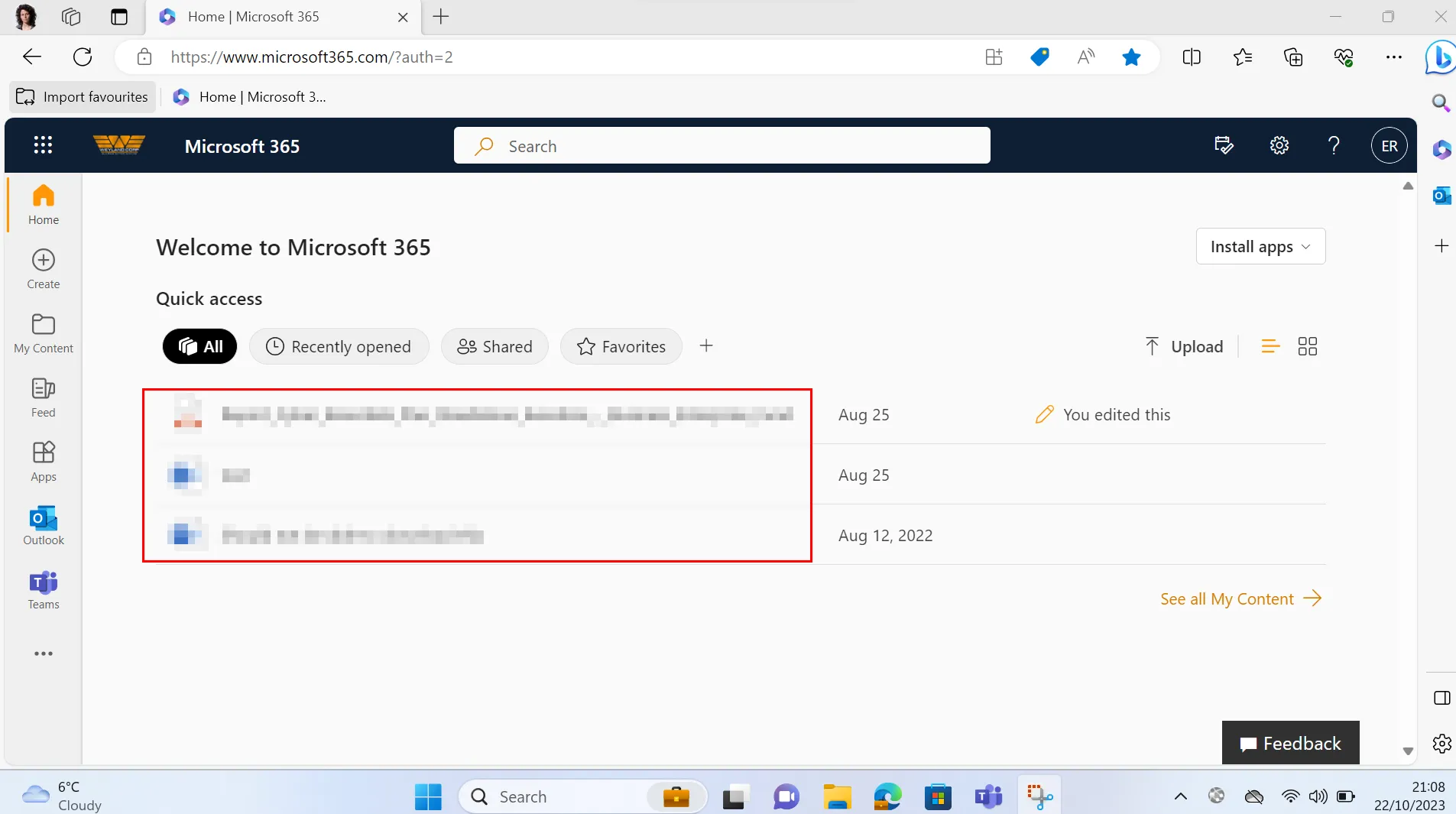Launch Teams from the left sidebar
The image size is (1456, 814).
(x=44, y=589)
